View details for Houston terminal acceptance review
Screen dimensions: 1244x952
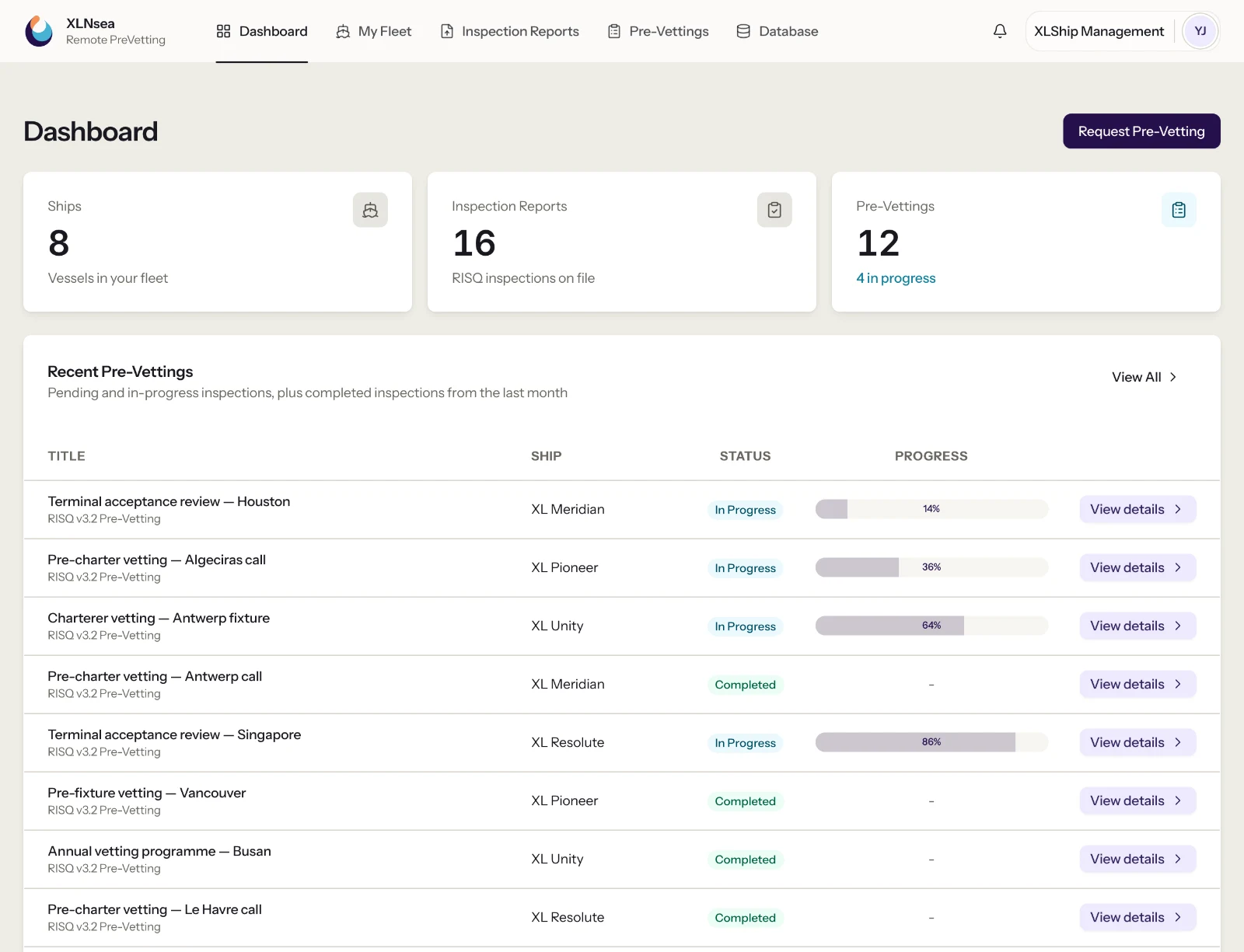pyautogui.click(x=1137, y=509)
